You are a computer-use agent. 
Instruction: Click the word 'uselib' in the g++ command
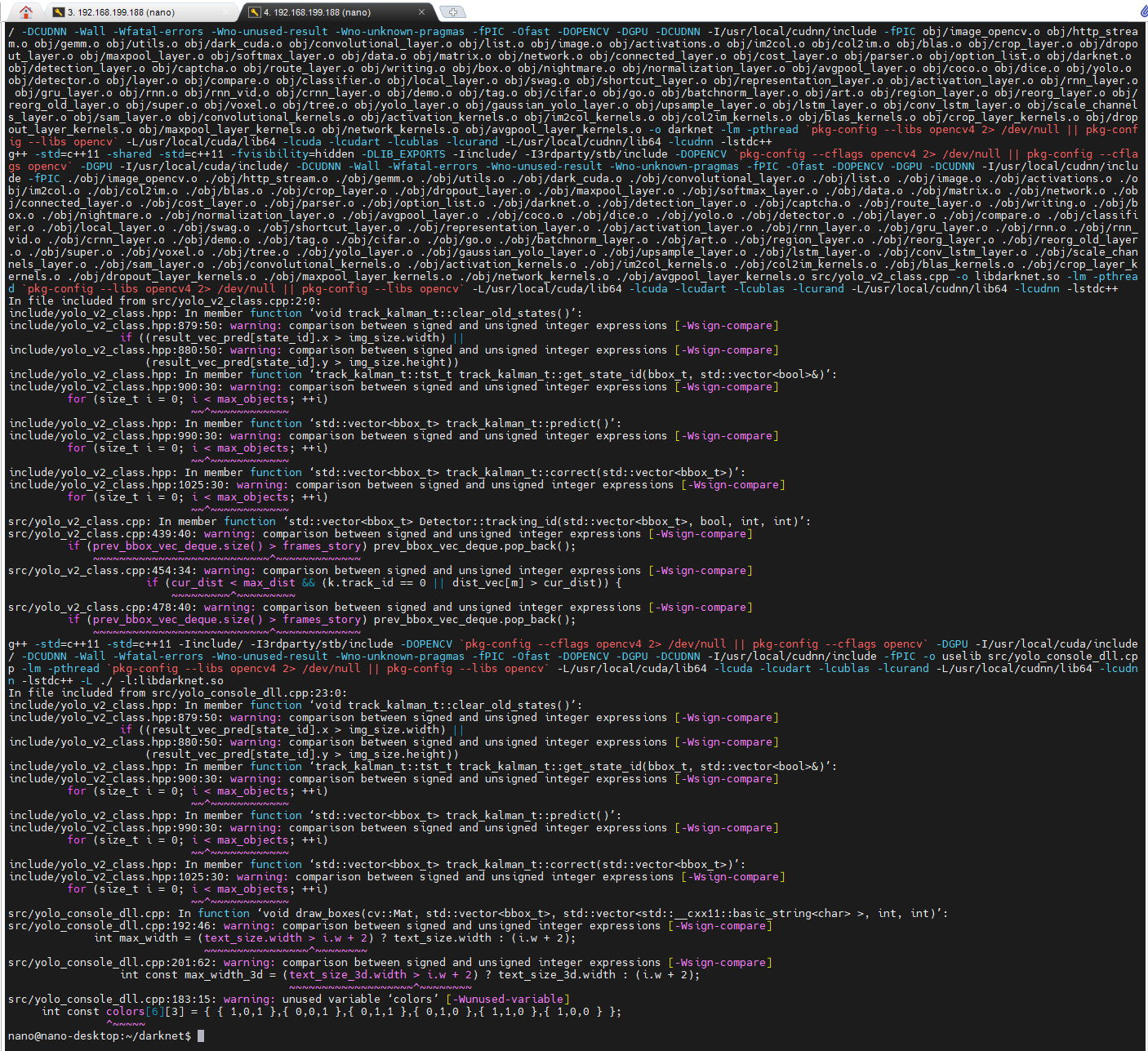click(962, 656)
